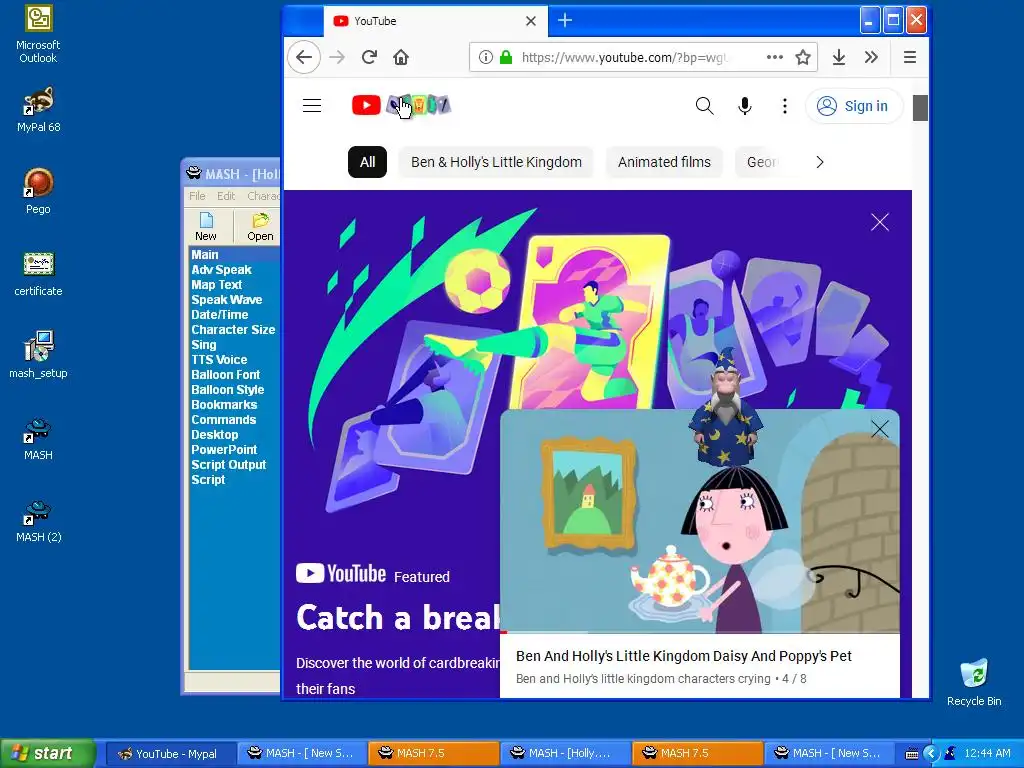
Task: Select Bookmarks in MASH list
Action: tap(224, 405)
